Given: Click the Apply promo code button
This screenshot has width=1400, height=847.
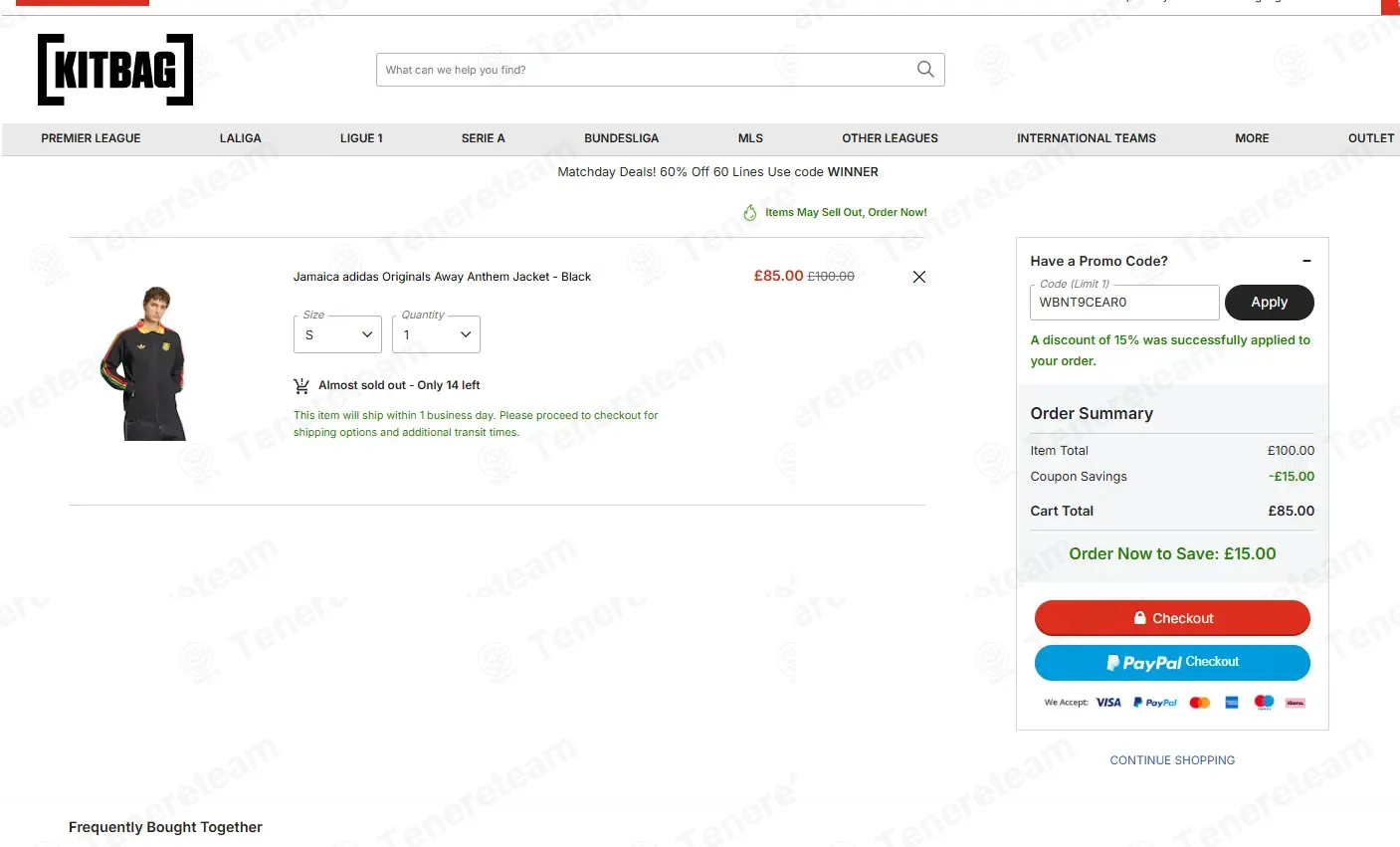Looking at the screenshot, I should pyautogui.click(x=1270, y=303).
